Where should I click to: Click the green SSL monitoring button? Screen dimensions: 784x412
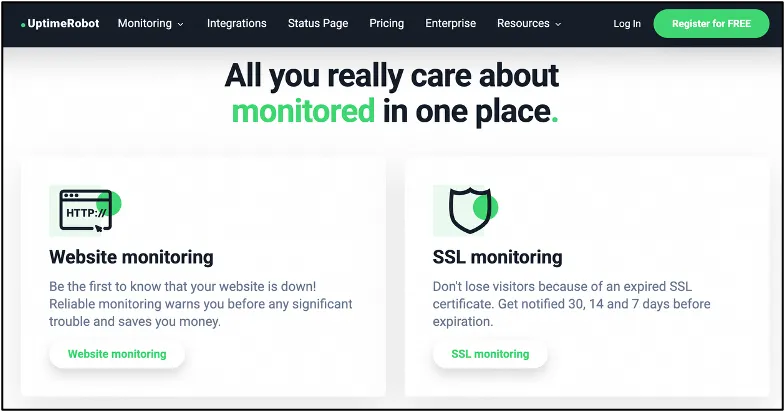[x=490, y=354]
